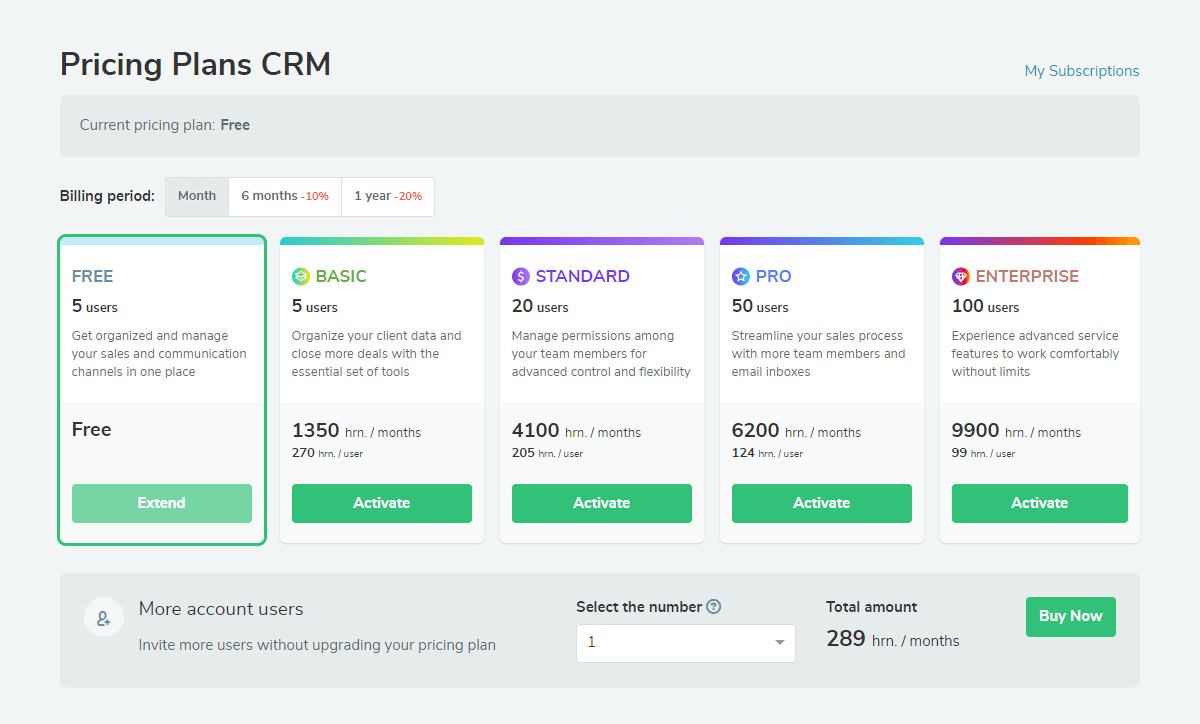
Task: Expand the user number dropdown
Action: [x=685, y=643]
